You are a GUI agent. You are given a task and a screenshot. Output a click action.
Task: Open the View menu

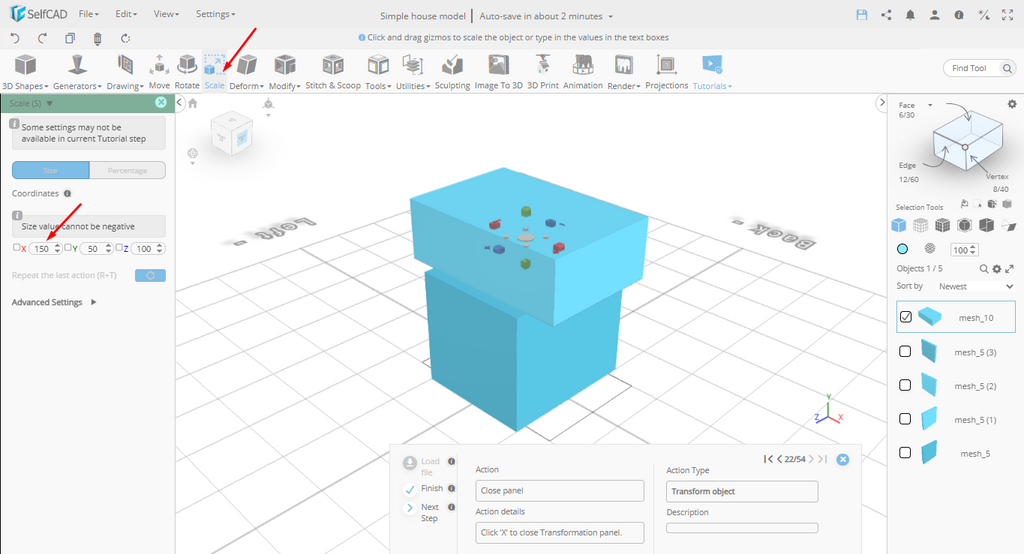[x=166, y=14]
